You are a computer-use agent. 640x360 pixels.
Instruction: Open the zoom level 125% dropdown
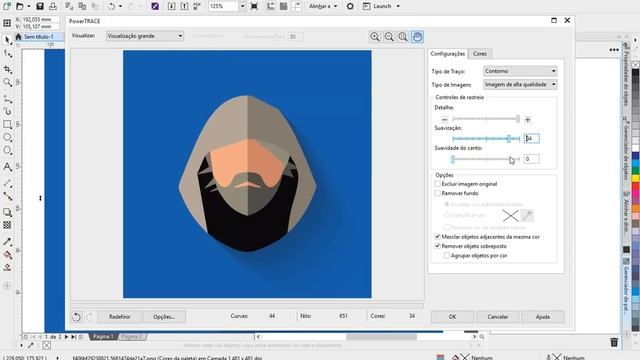pos(242,6)
